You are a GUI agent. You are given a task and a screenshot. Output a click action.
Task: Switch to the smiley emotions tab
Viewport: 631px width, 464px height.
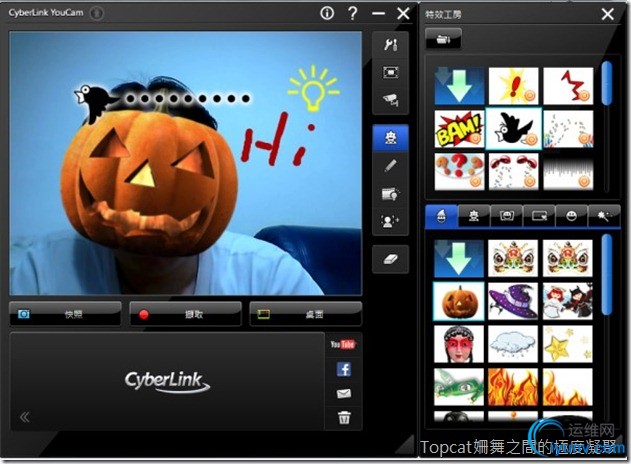tap(571, 217)
